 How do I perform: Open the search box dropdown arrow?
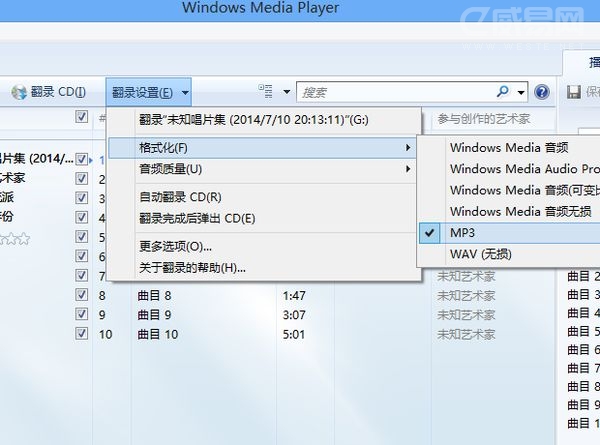tap(522, 92)
